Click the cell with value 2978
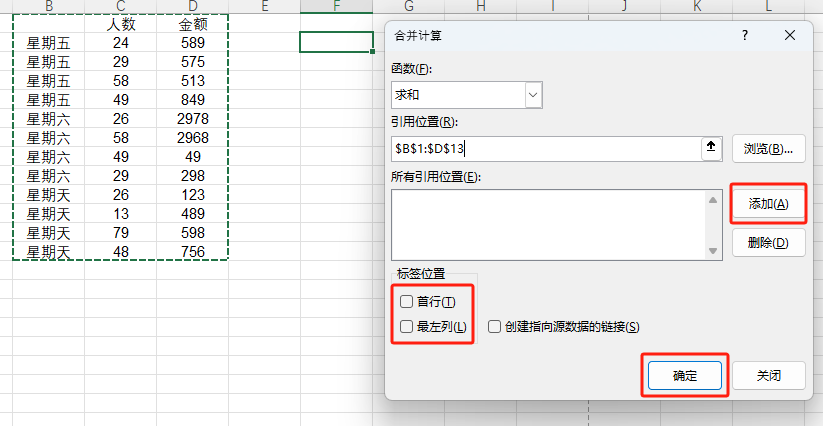Image resolution: width=823 pixels, height=426 pixels. pos(193,119)
